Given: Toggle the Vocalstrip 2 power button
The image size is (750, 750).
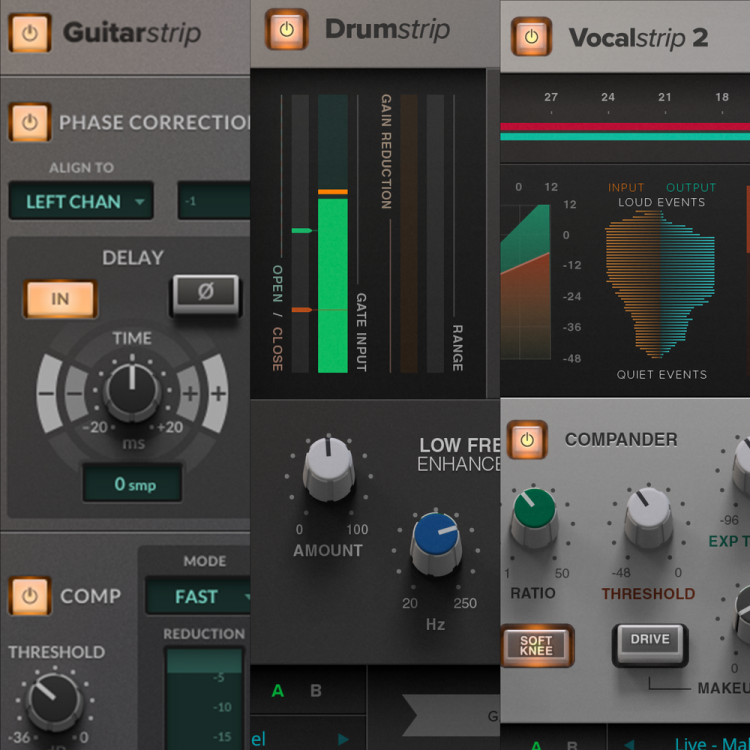Looking at the screenshot, I should pos(531,37).
